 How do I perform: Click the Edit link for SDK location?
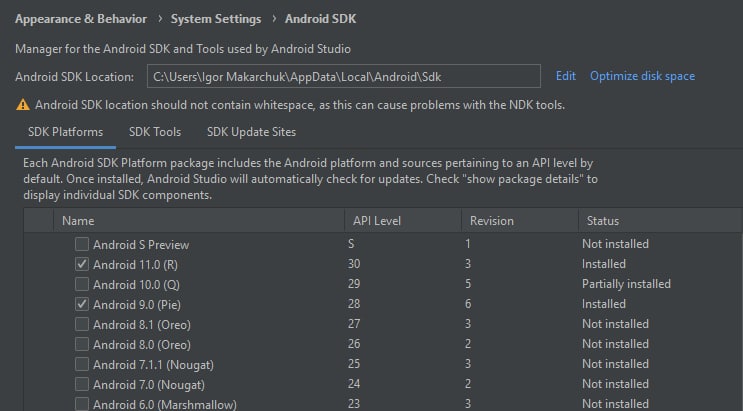566,76
